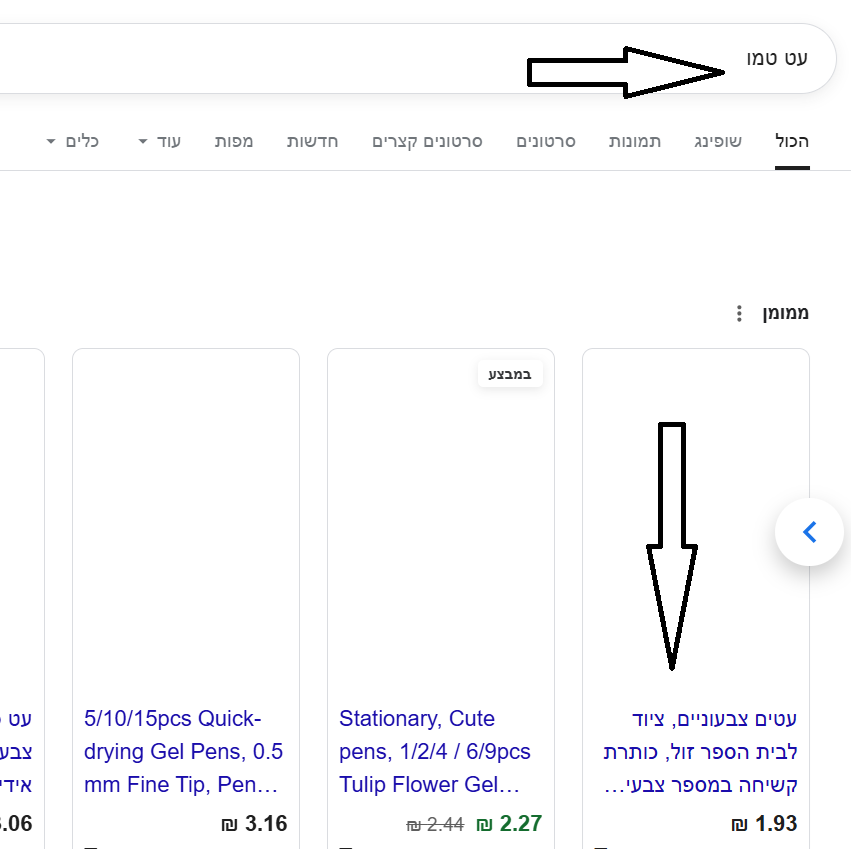The image size is (851, 859).
Task: Click the struck-through 2.44 ₪ original price
Action: coord(435,825)
